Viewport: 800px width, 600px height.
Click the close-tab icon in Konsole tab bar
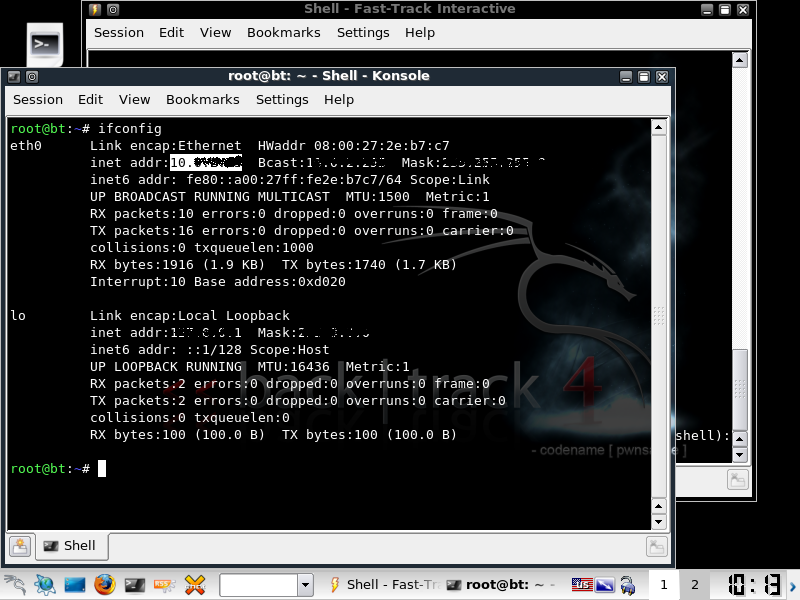pyautogui.click(x=657, y=546)
